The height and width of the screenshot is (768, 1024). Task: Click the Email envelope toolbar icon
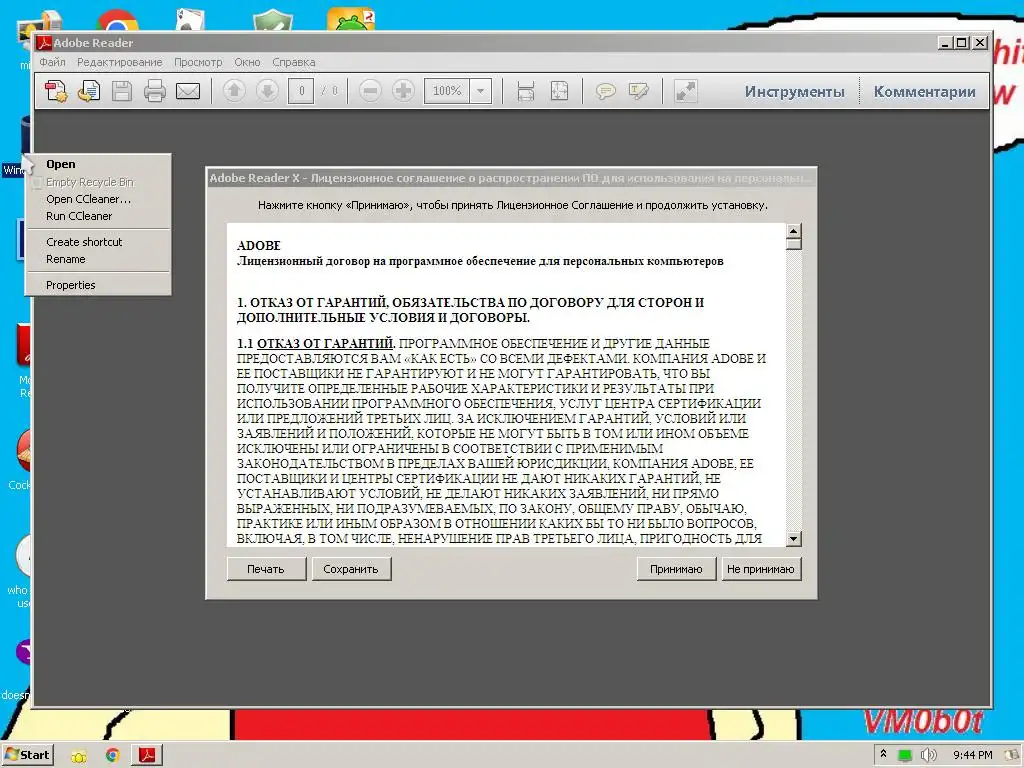click(188, 91)
